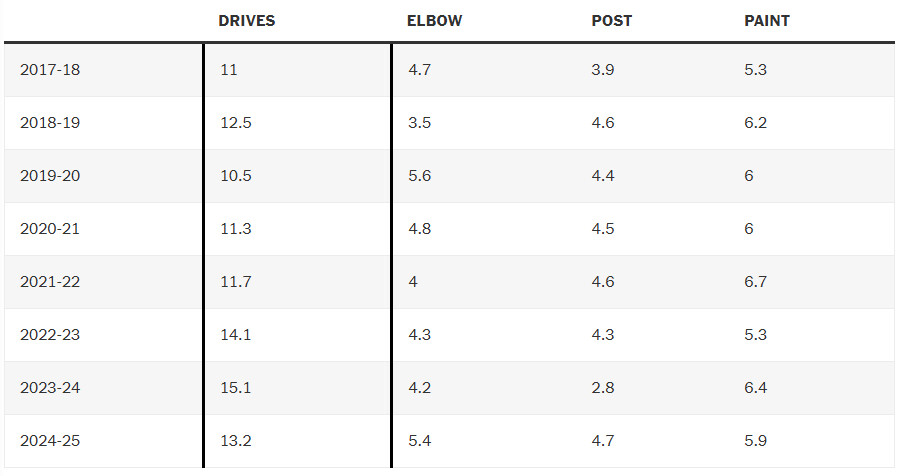Viewport: 899px width, 476px height.
Task: Click the 2.8 post value for 2023-24
Action: point(602,388)
